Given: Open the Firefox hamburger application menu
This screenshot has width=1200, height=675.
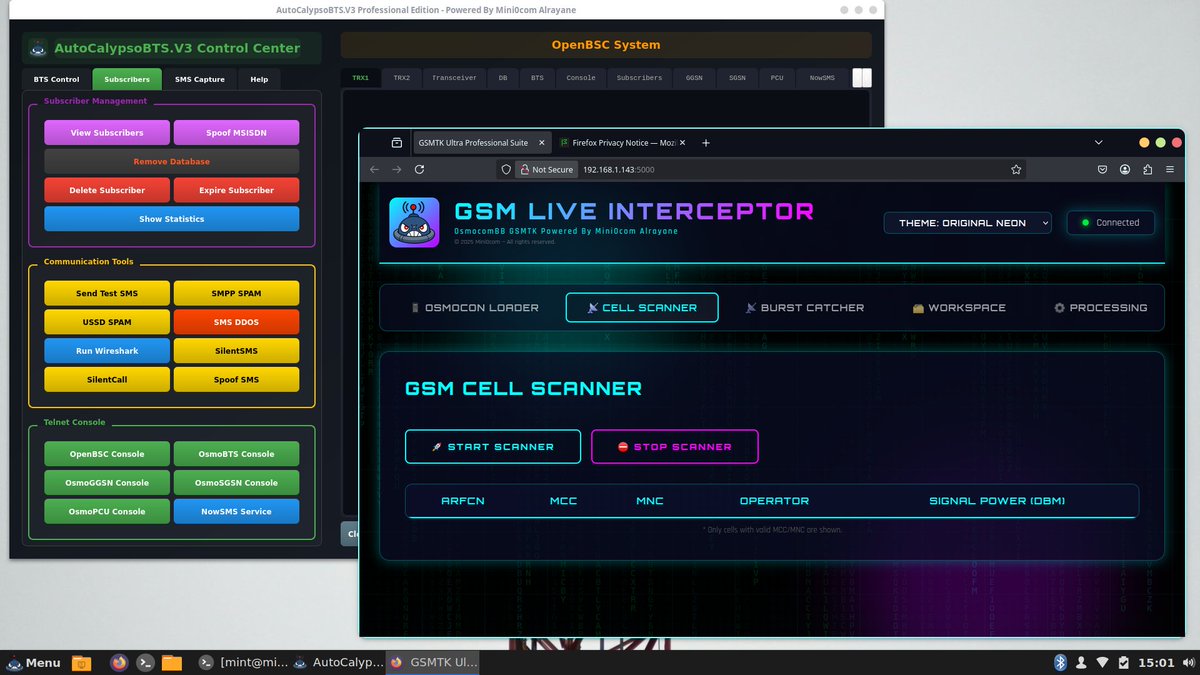Looking at the screenshot, I should (x=1170, y=170).
